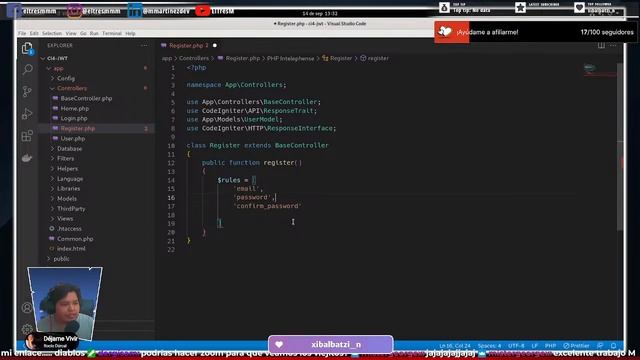This screenshot has height=360, width=640.
Task: Click the Ln 16, Col 24 indicator
Action: tap(455, 346)
